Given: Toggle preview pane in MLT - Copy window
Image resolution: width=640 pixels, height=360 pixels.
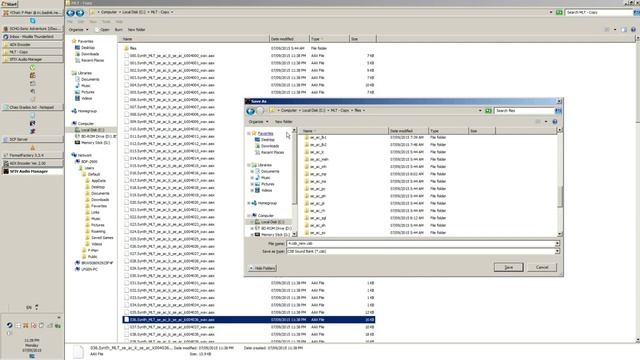Looking at the screenshot, I should click(624, 29).
